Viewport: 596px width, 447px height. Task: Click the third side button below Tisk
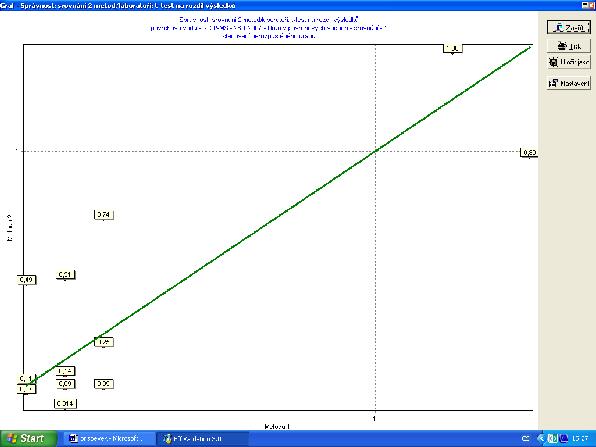point(569,62)
